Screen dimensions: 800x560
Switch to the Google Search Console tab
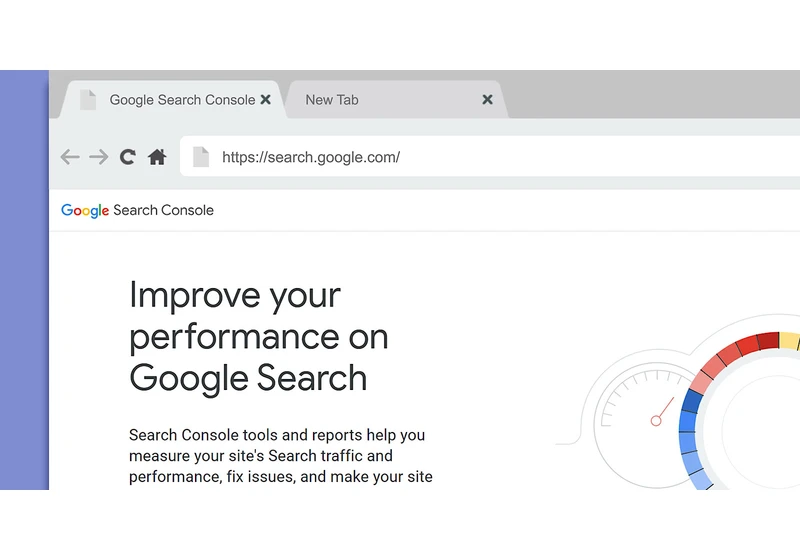173,99
